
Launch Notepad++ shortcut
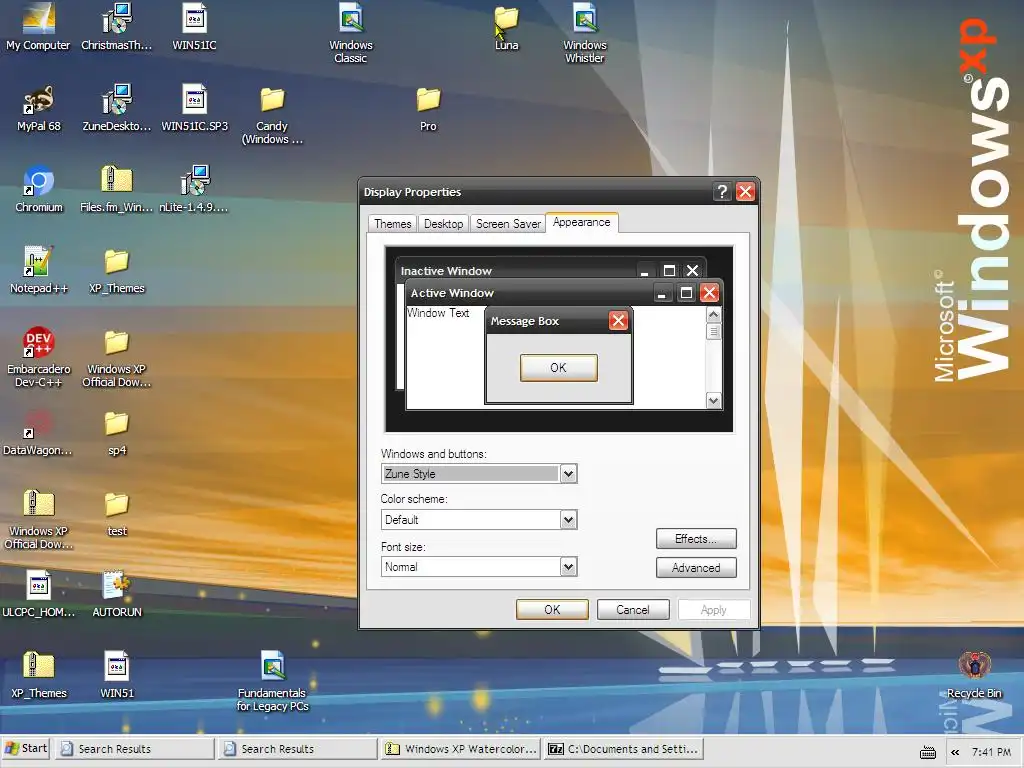pos(39,270)
